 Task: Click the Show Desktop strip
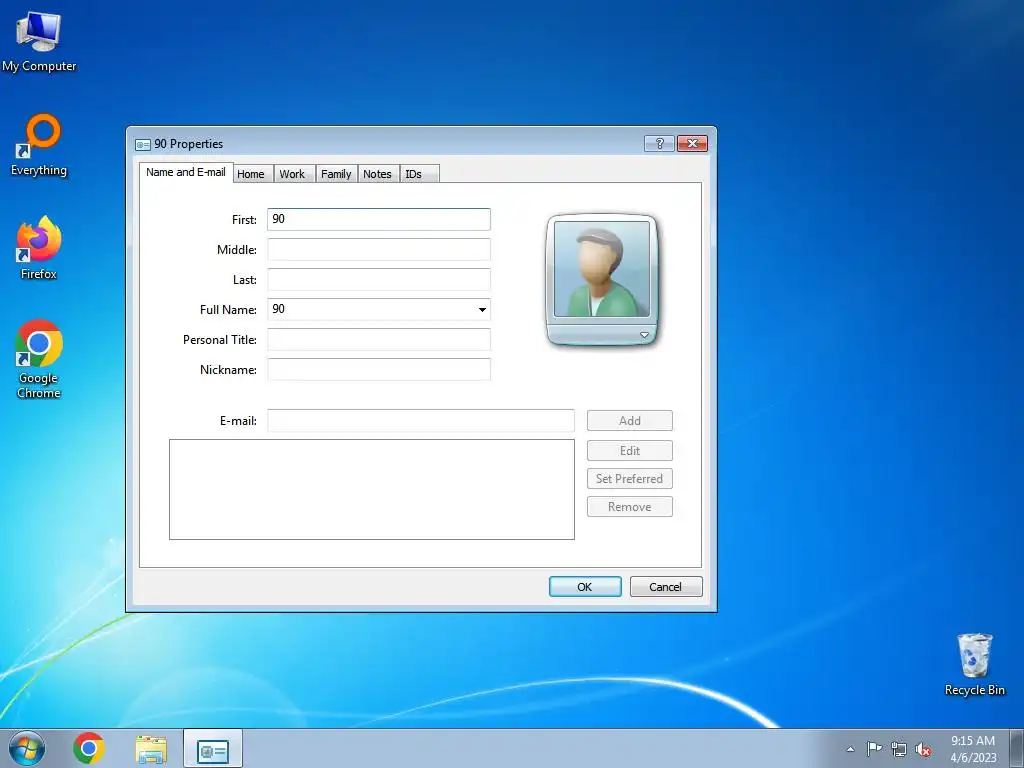click(1017, 749)
